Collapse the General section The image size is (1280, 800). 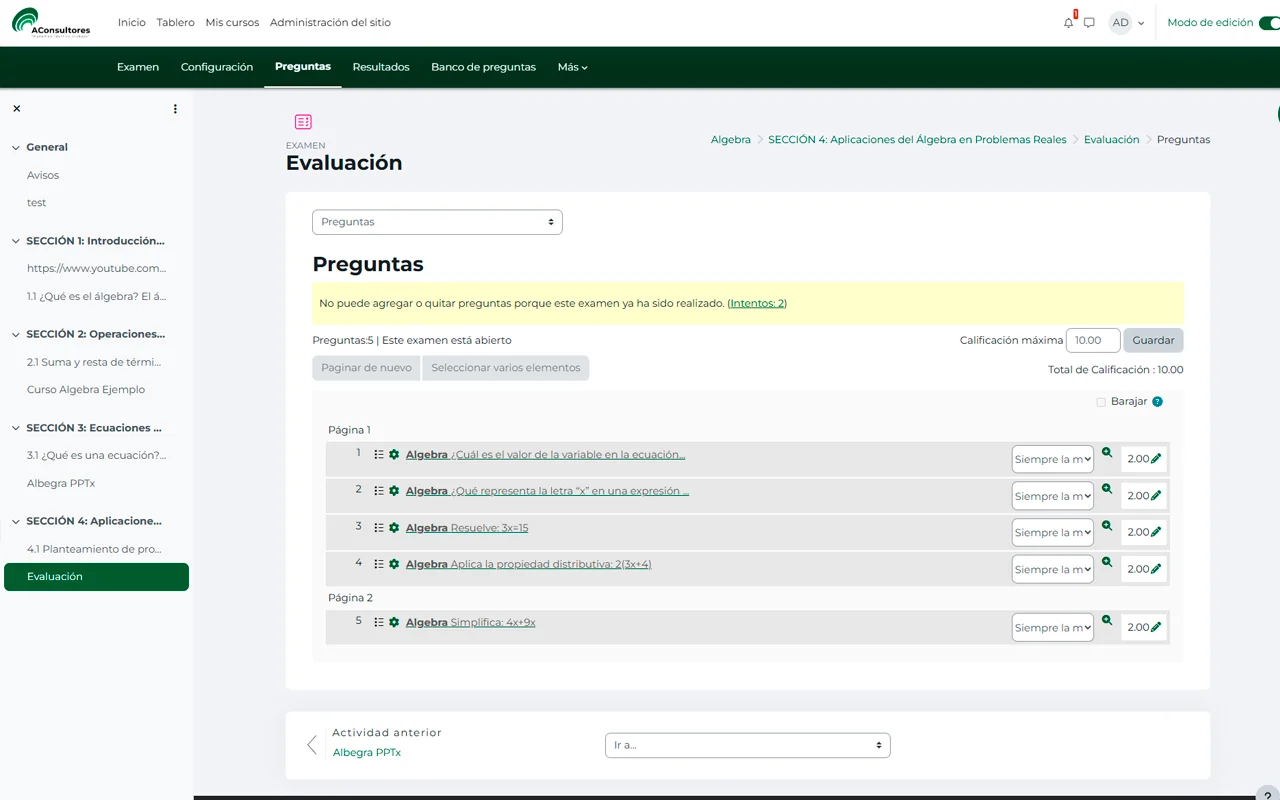point(16,148)
